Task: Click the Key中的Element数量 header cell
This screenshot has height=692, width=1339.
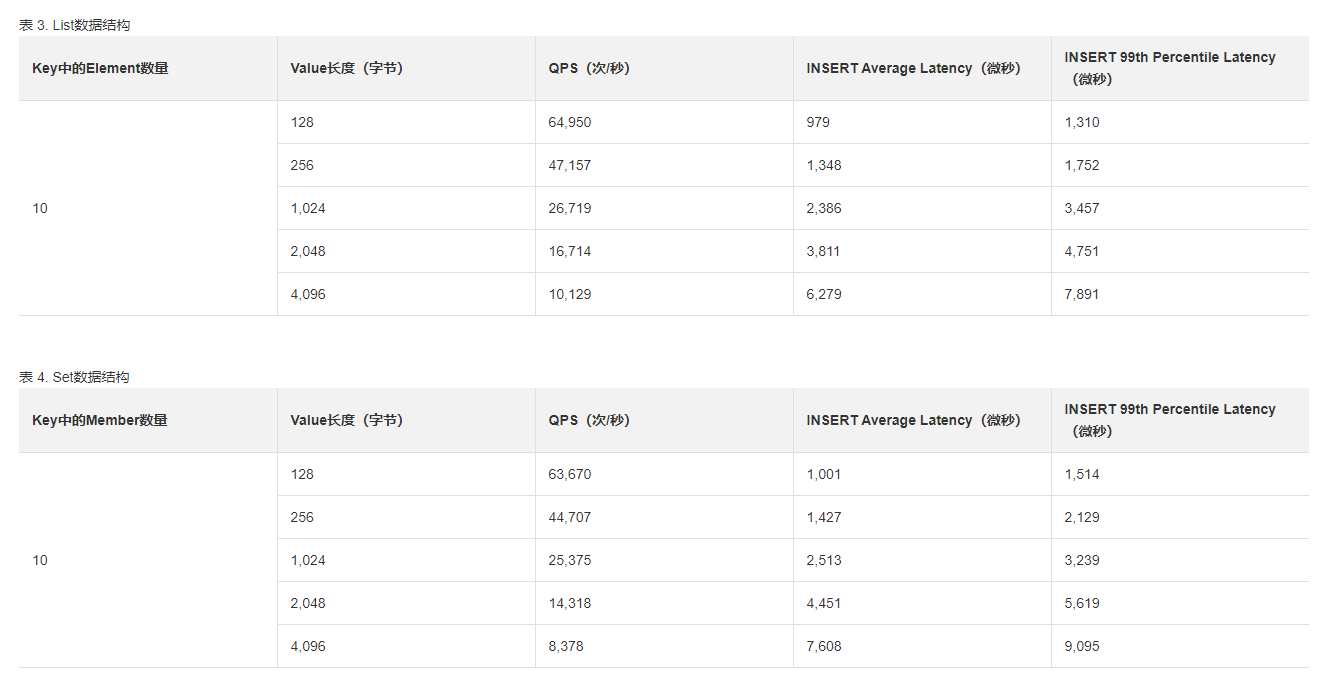Action: tap(100, 68)
